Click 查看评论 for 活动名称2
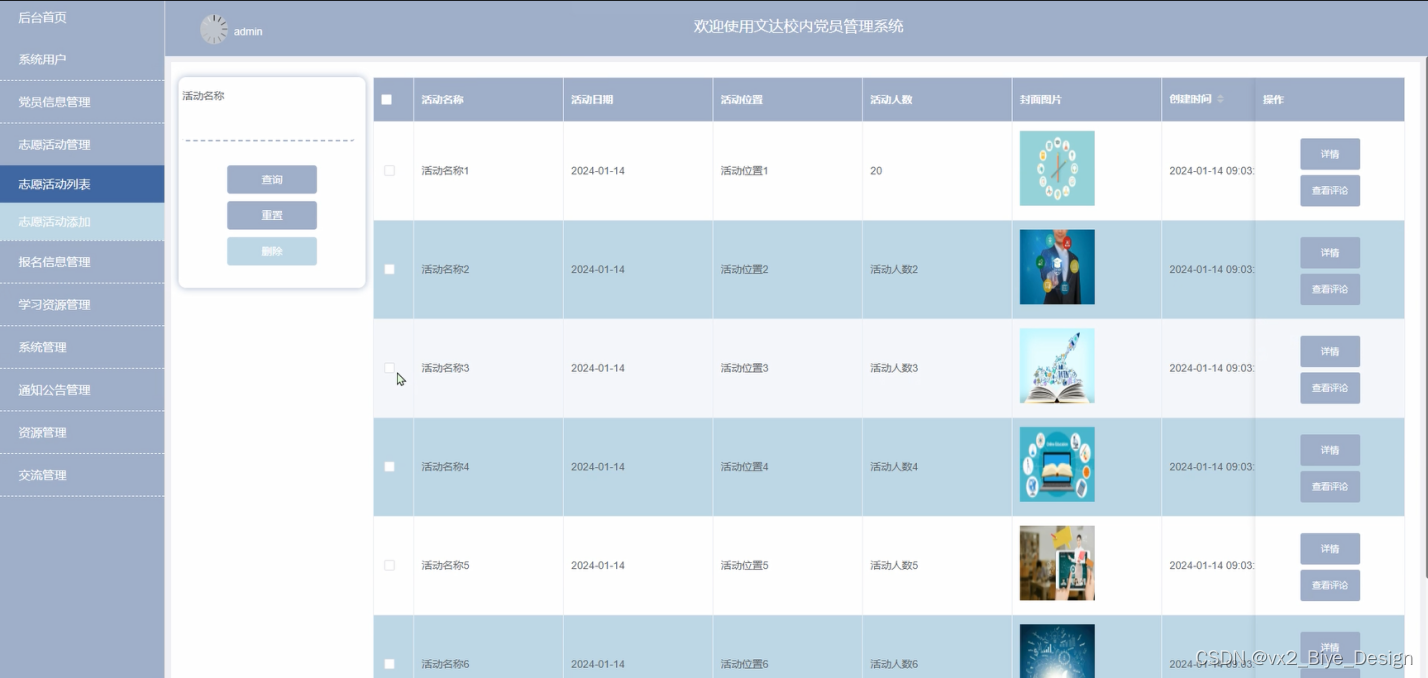The height and width of the screenshot is (678, 1428). click(x=1330, y=289)
